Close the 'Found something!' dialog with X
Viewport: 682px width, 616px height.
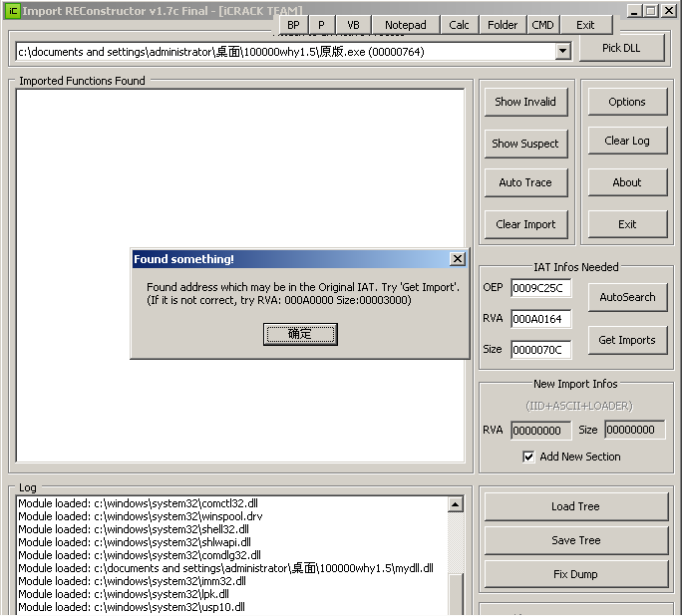457,259
